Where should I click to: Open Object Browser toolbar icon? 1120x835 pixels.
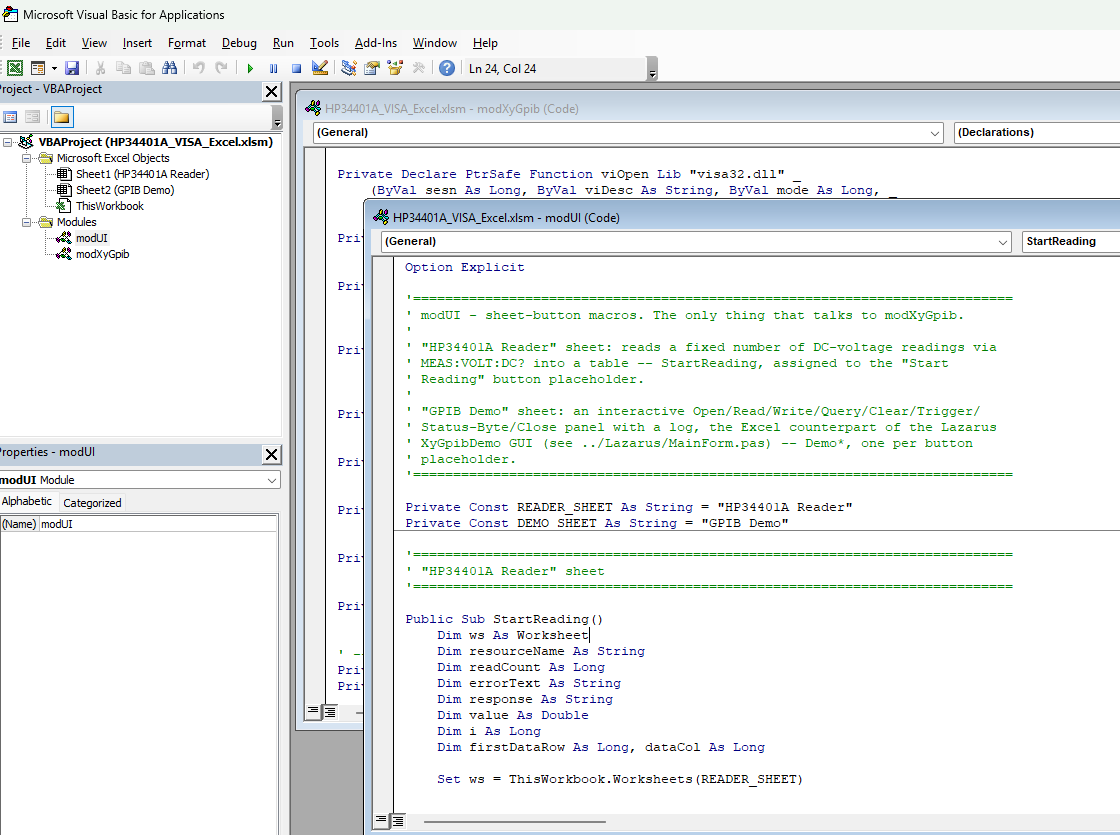[395, 68]
